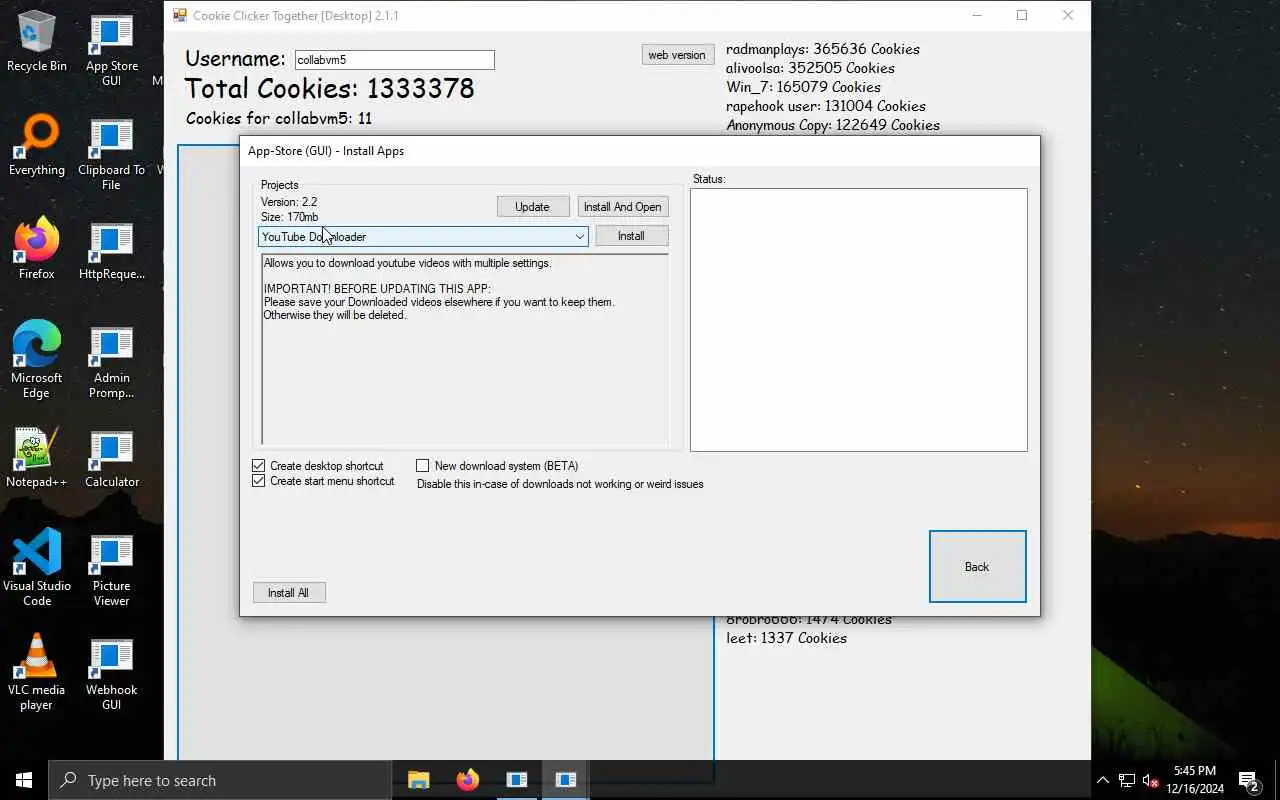Click the Status output box
Viewport: 1280px width, 800px height.
(858, 320)
